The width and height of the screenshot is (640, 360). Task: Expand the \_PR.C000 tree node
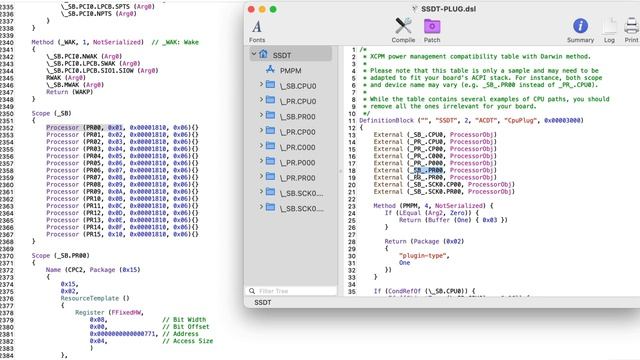click(261, 146)
